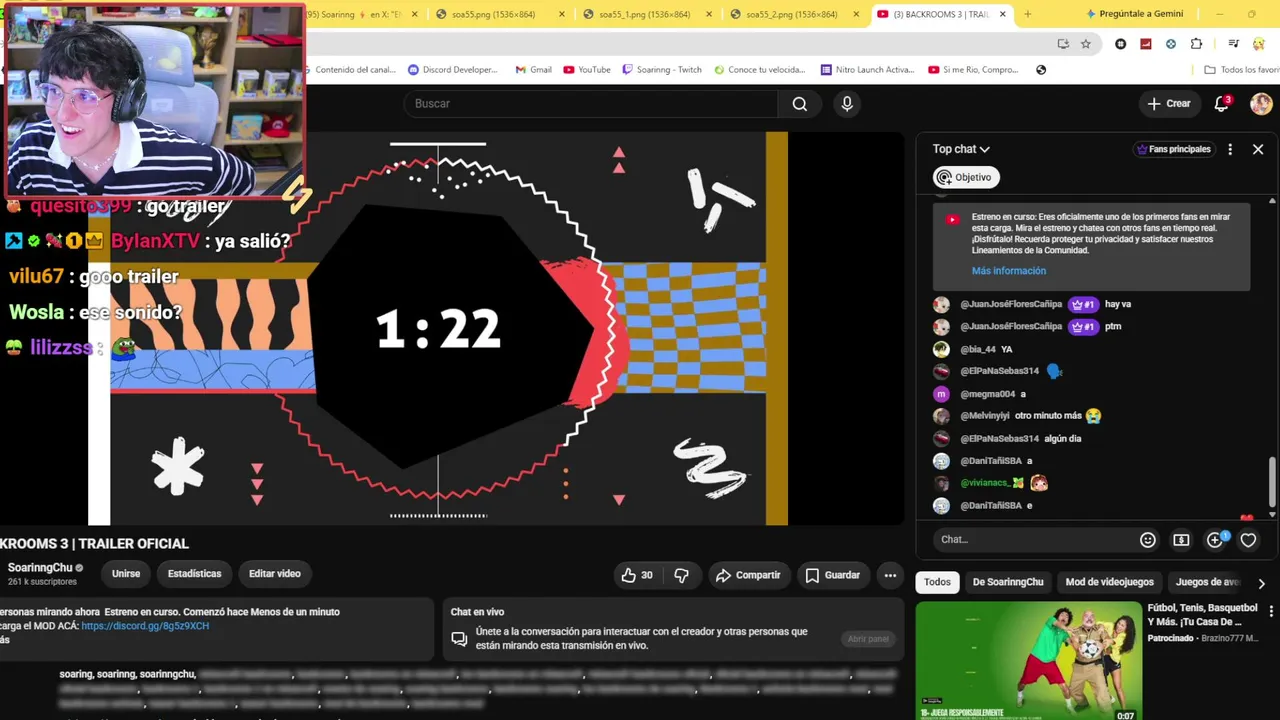
Task: Select the Todos filter chip
Action: (x=937, y=582)
